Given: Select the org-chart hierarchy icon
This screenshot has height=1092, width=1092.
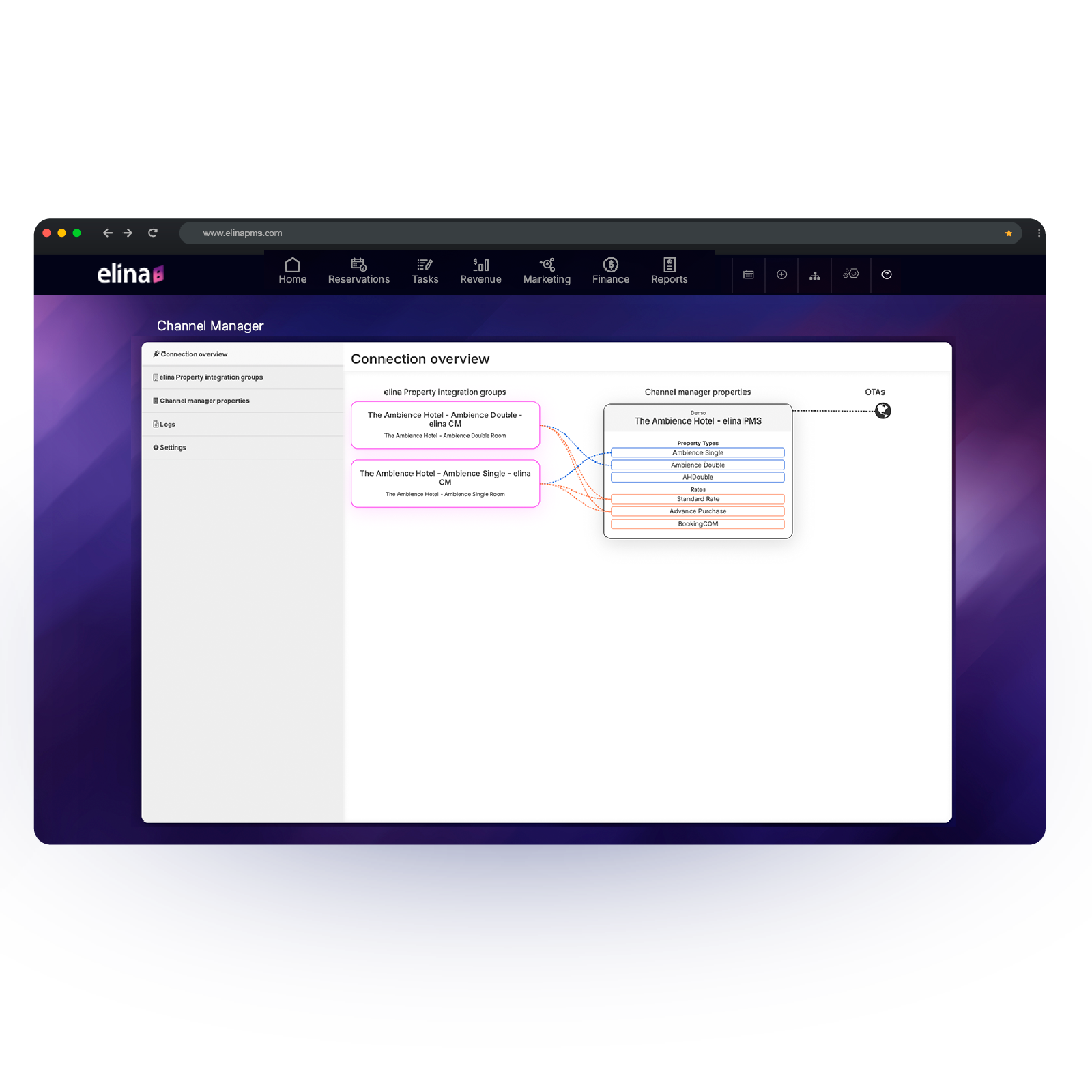Looking at the screenshot, I should coord(815,274).
